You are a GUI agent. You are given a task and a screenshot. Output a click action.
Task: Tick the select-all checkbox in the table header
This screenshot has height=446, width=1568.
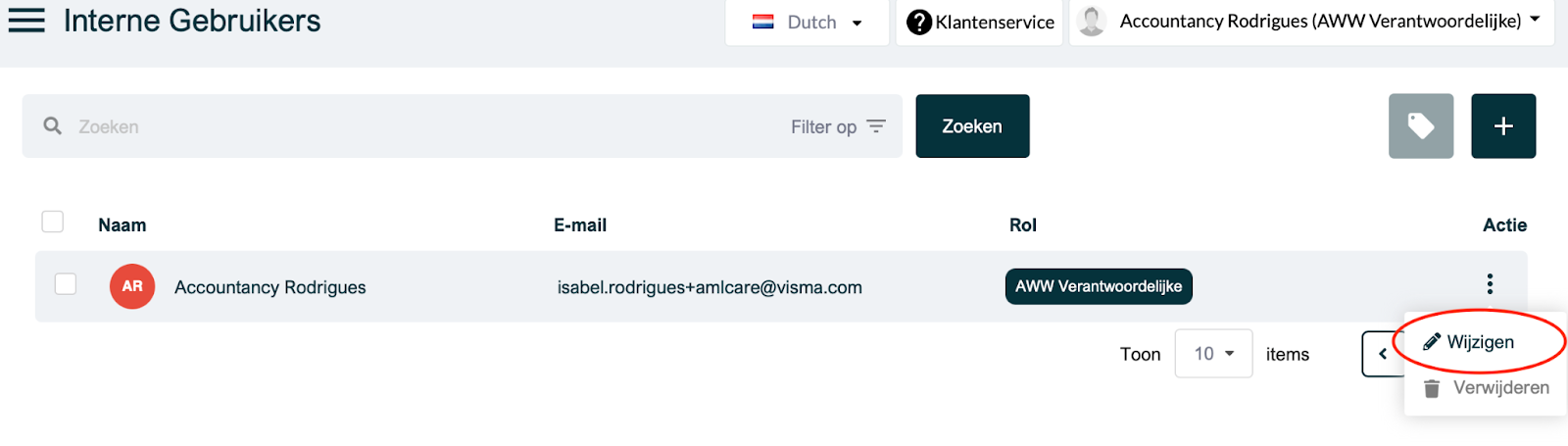pyautogui.click(x=53, y=222)
